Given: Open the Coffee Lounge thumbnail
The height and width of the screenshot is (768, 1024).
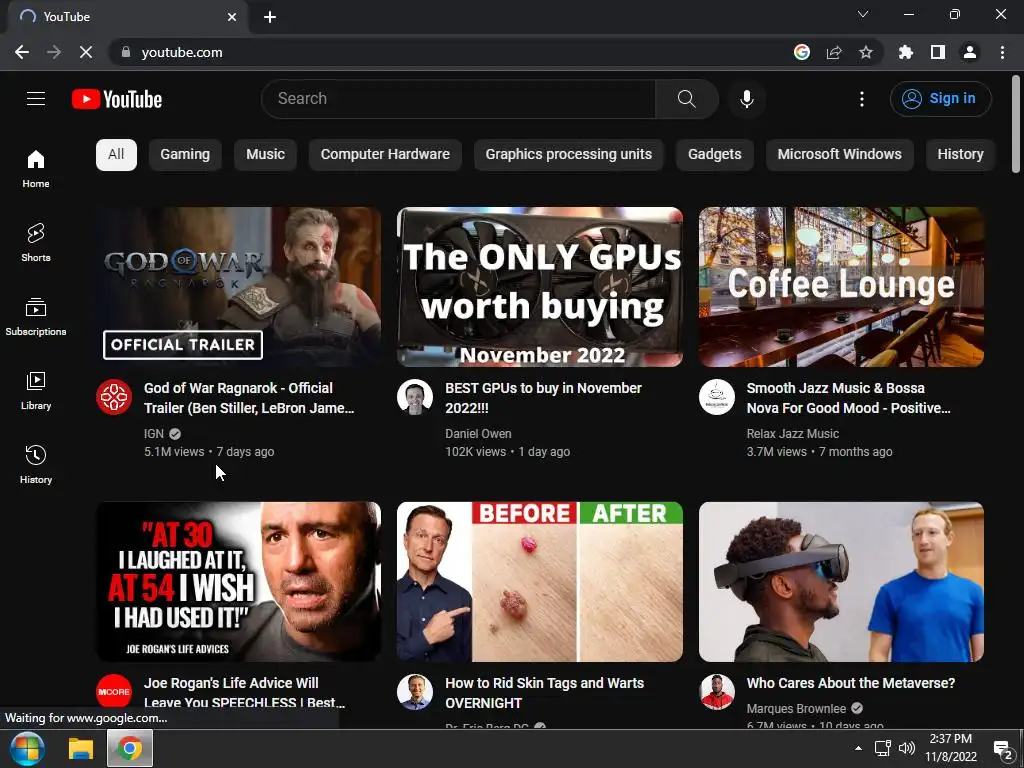Looking at the screenshot, I should click(x=841, y=287).
